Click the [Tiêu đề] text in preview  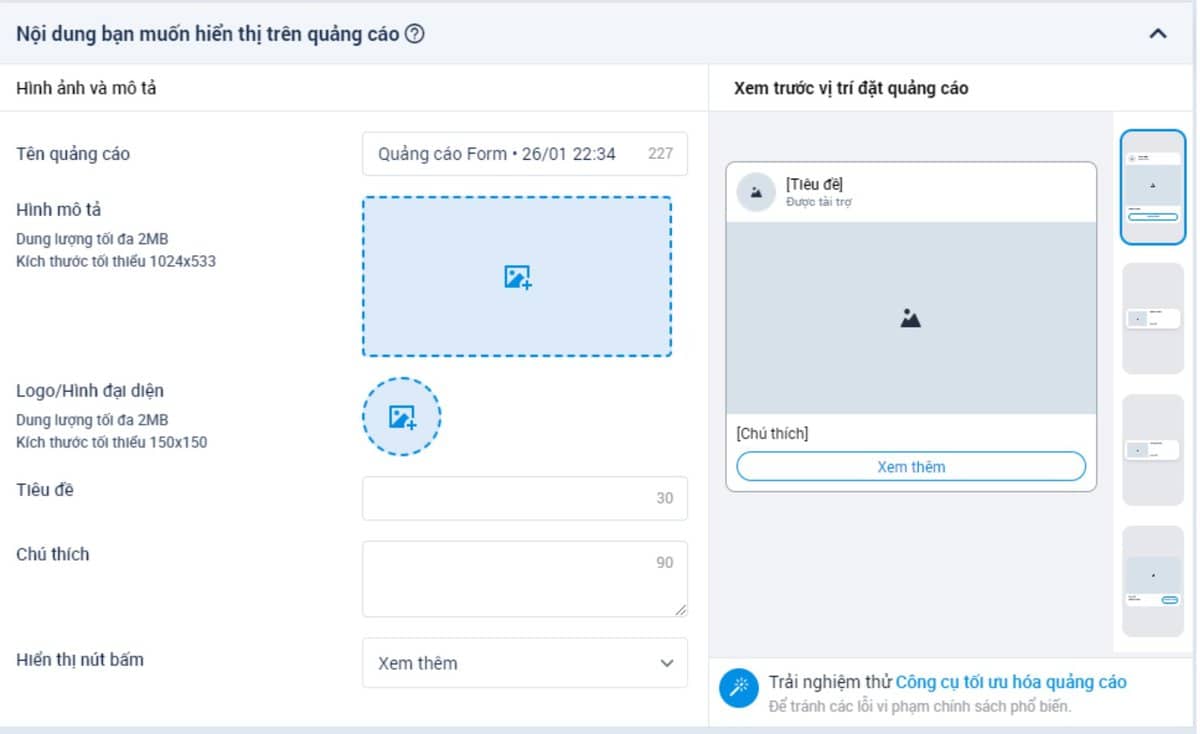click(814, 184)
